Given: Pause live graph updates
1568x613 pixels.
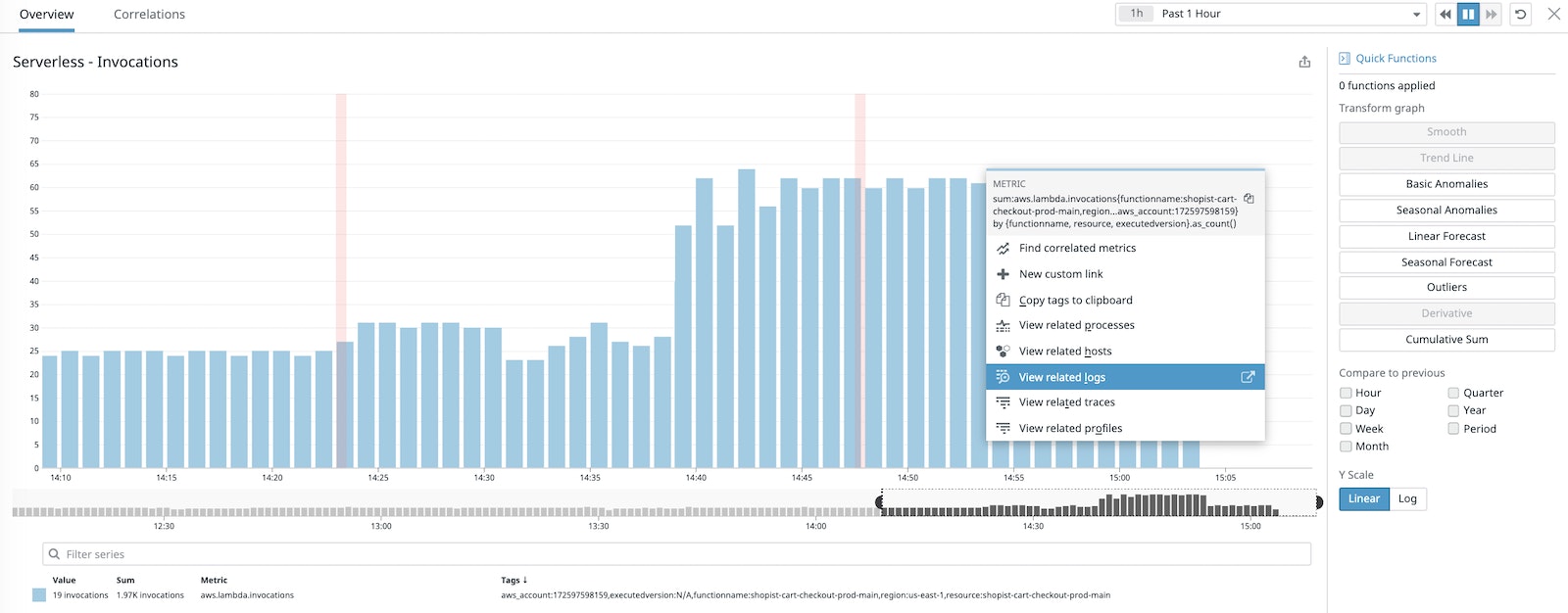Looking at the screenshot, I should 1468,14.
